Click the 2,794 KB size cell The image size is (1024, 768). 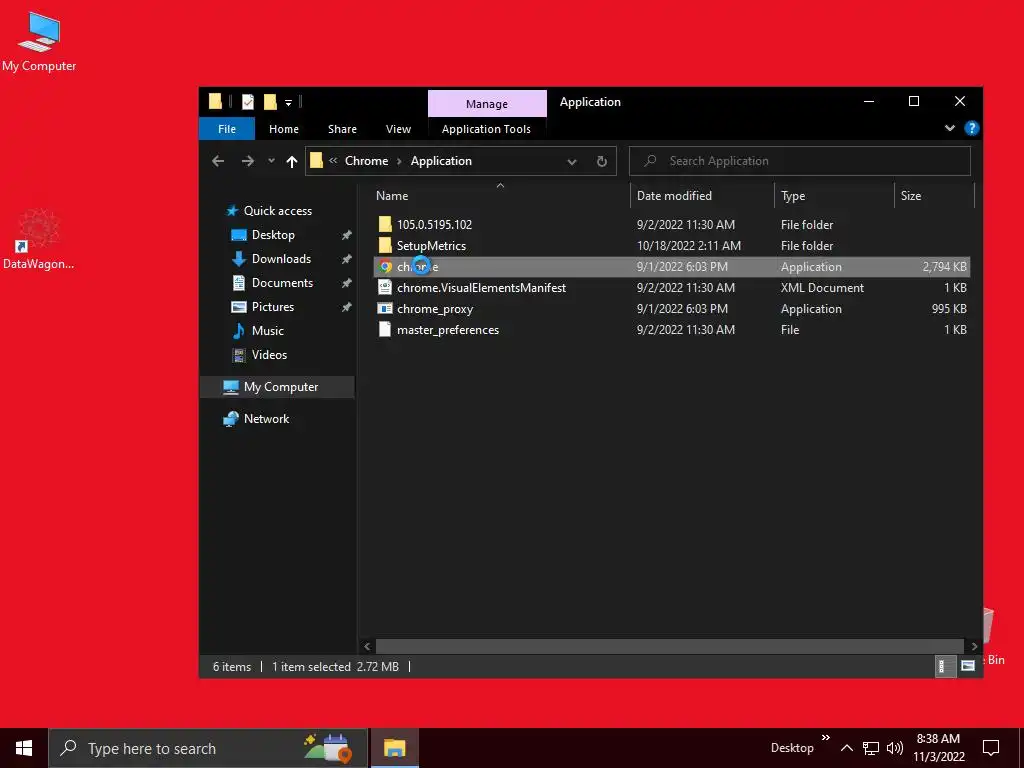[944, 267]
